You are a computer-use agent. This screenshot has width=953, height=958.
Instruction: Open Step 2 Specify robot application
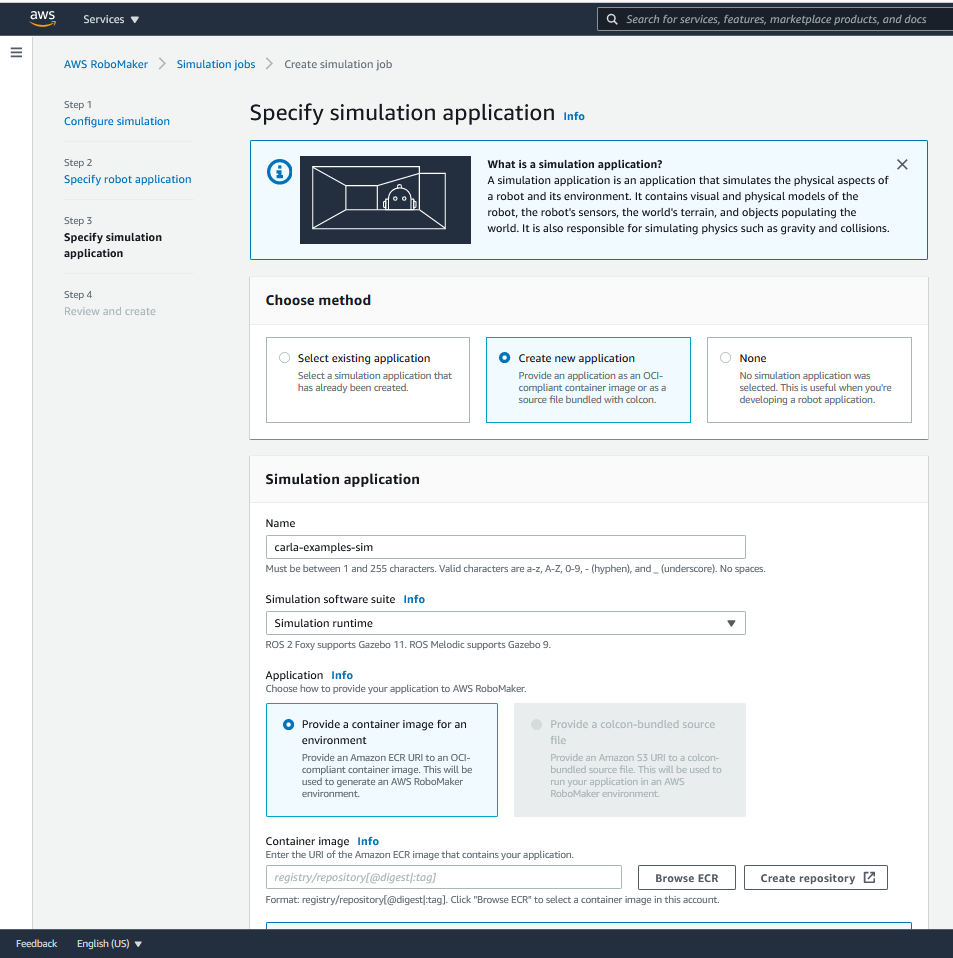point(128,179)
